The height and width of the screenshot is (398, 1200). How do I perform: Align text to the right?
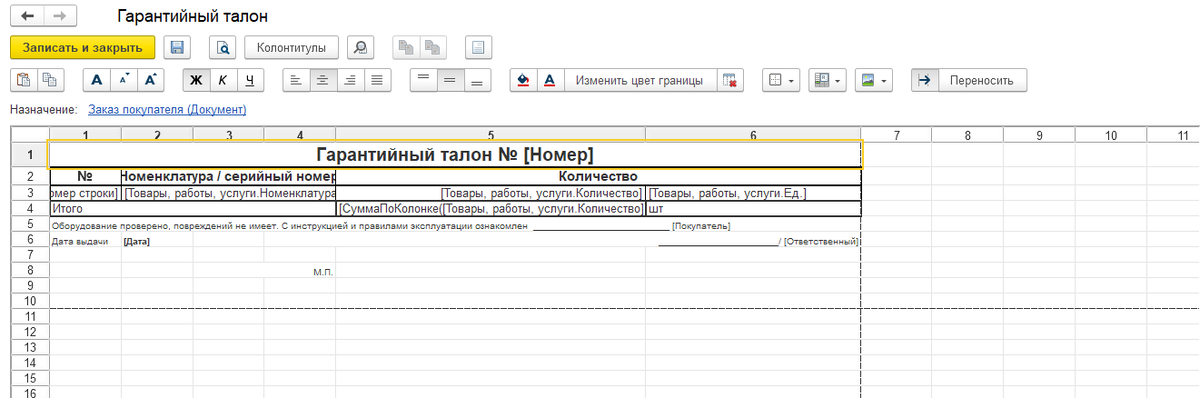point(350,80)
